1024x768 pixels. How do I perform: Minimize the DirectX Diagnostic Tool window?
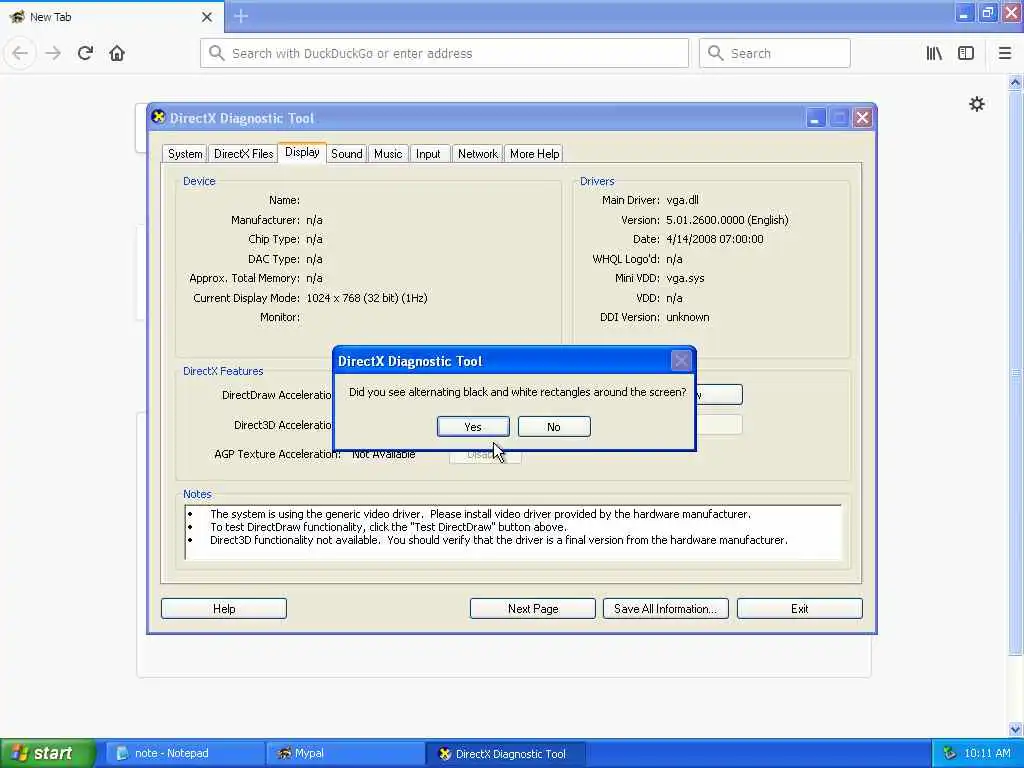pos(815,118)
